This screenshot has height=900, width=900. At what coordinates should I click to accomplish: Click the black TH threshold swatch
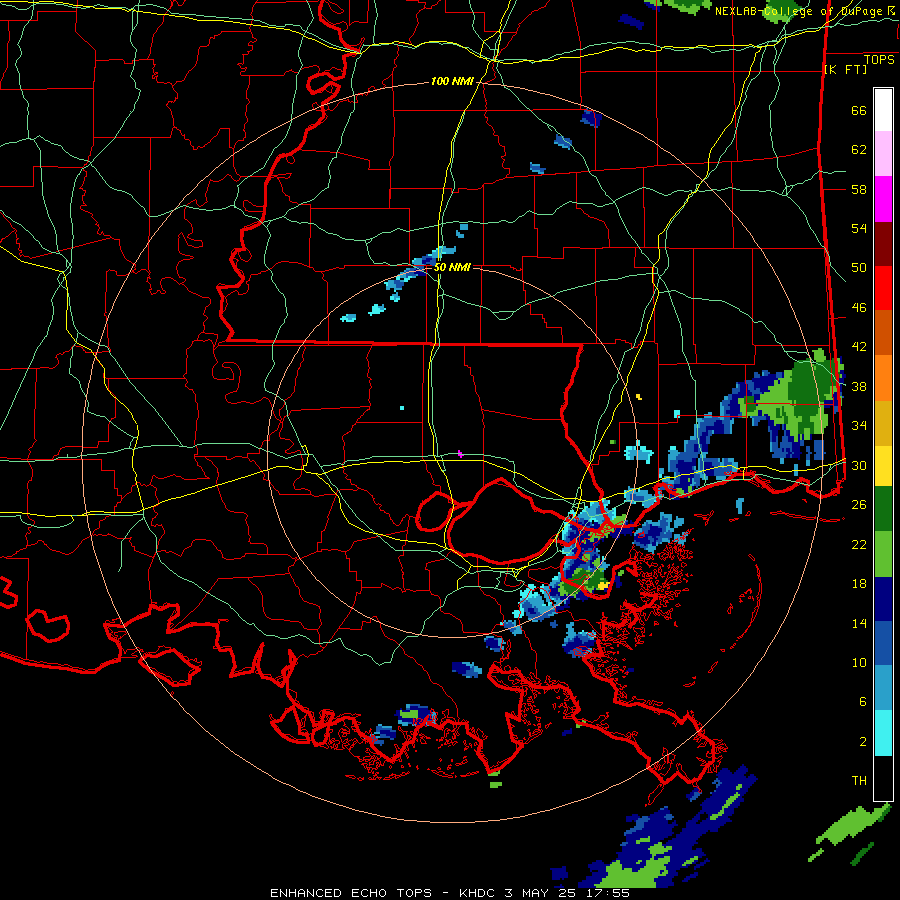pos(883,778)
